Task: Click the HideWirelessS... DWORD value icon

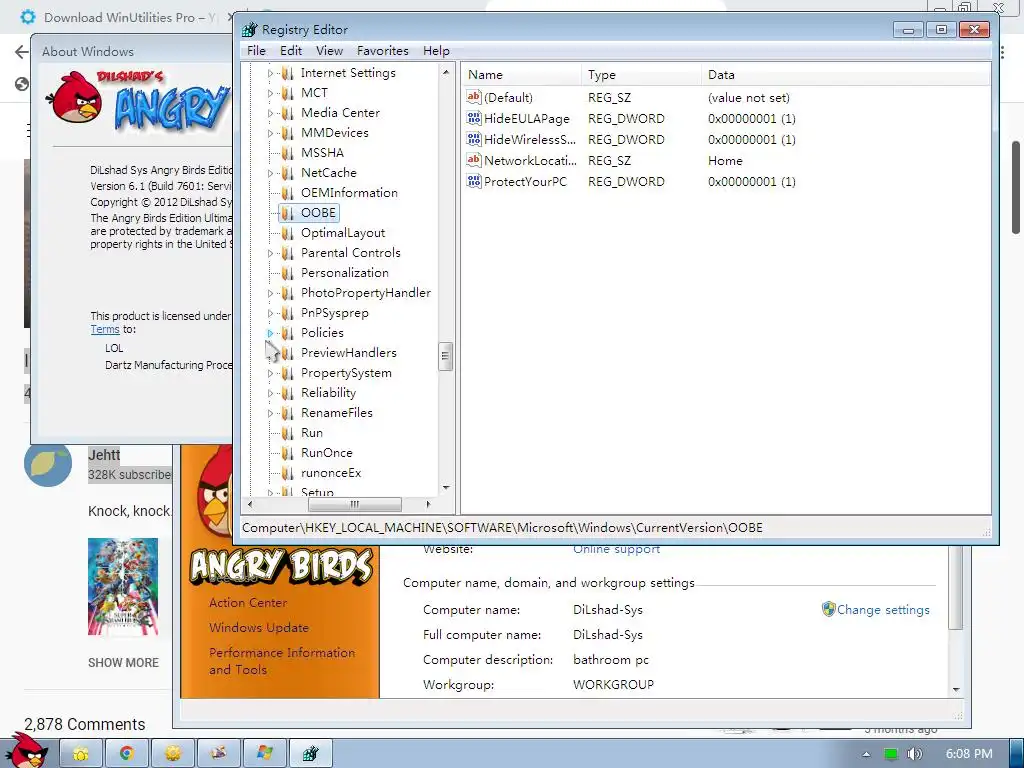Action: 473,139
